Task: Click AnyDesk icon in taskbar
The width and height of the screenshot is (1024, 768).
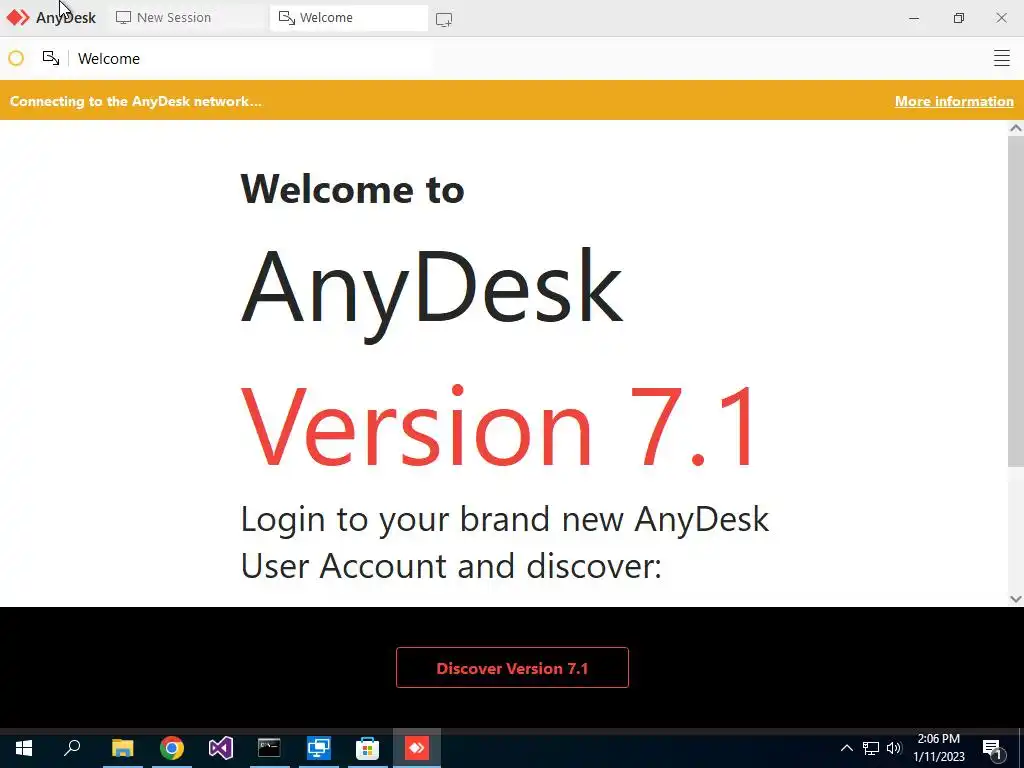Action: click(x=417, y=748)
